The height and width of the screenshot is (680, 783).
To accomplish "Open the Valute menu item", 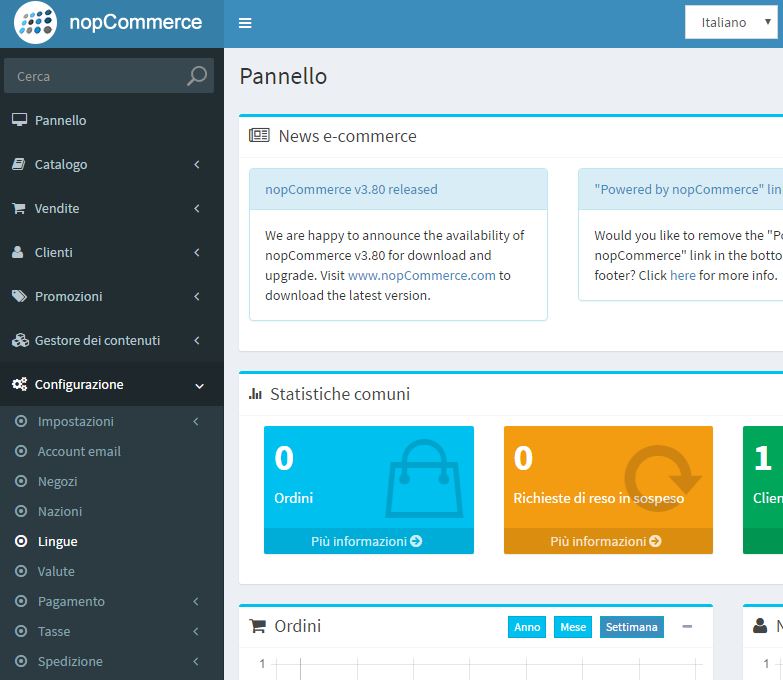I will [x=56, y=571].
